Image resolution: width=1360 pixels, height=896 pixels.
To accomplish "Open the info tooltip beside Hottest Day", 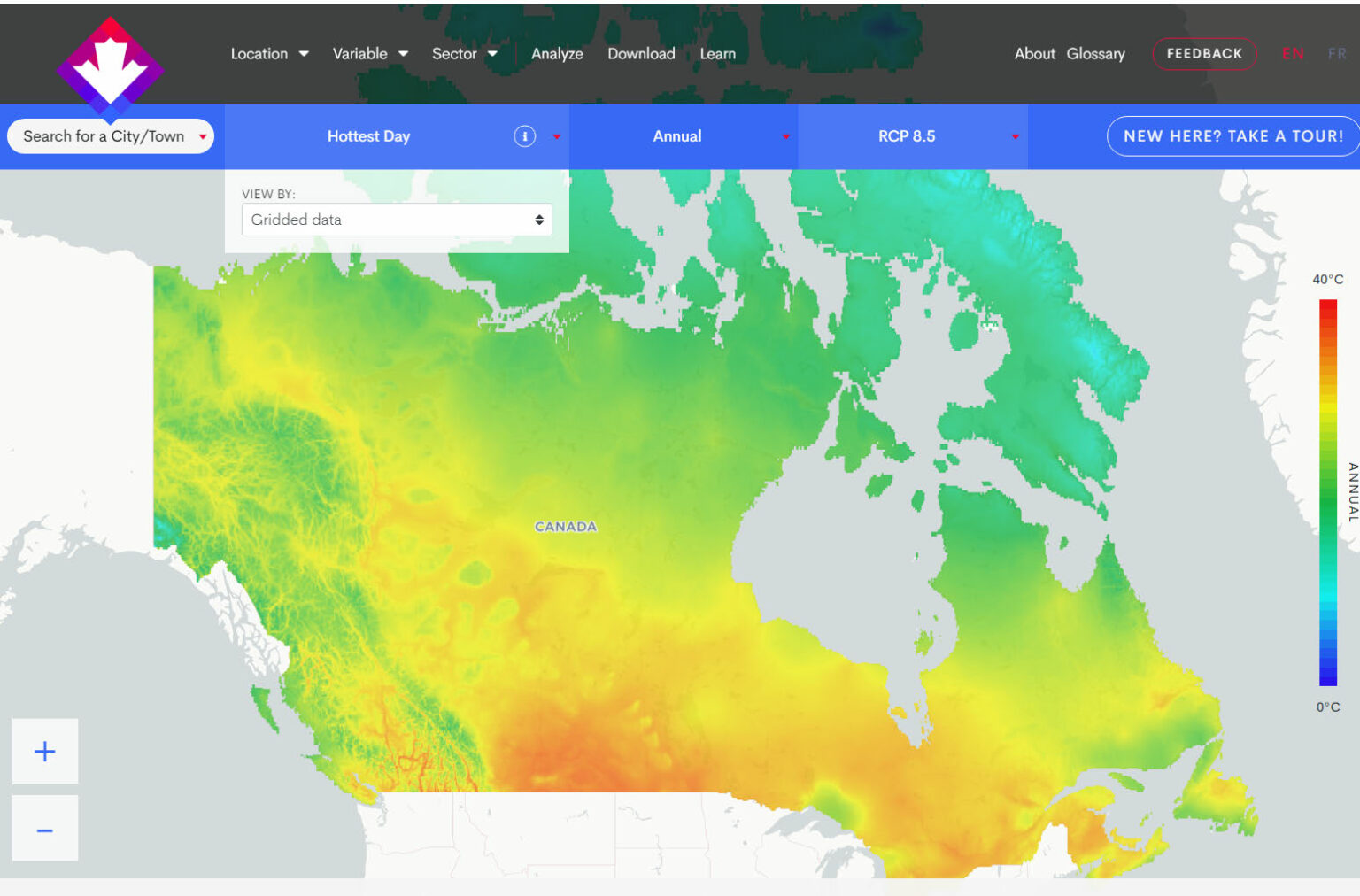I will point(525,136).
